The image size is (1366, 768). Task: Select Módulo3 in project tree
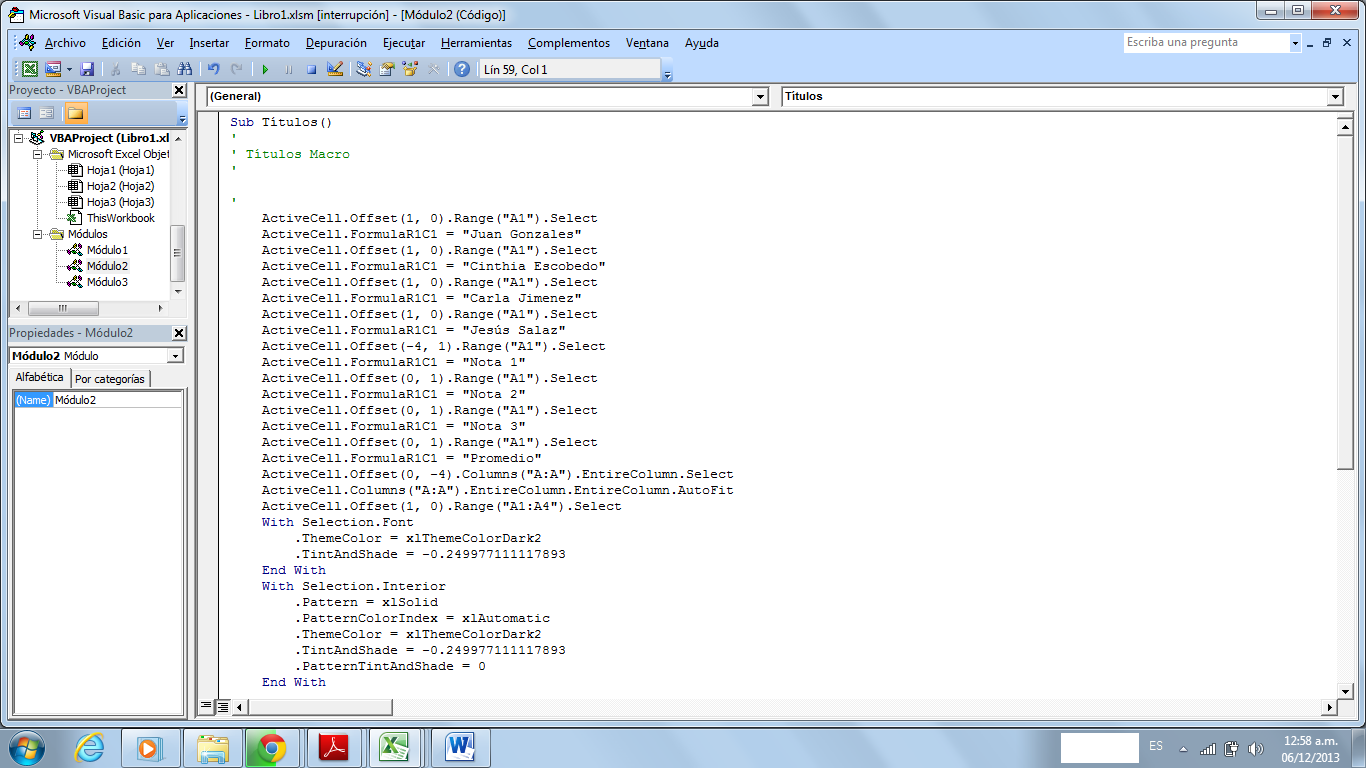click(107, 282)
